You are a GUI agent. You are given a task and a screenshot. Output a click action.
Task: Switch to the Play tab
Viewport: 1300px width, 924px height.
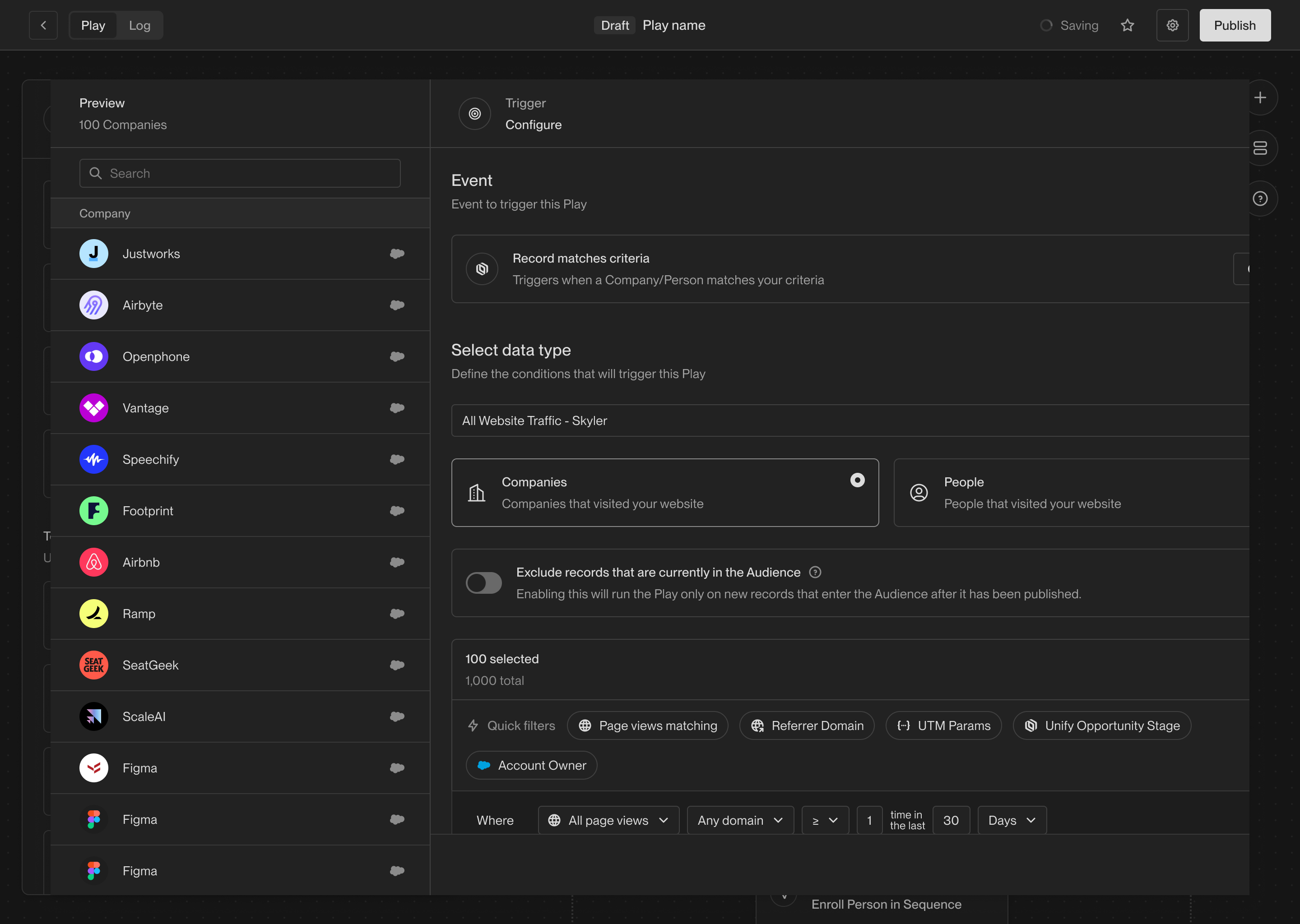coord(93,25)
